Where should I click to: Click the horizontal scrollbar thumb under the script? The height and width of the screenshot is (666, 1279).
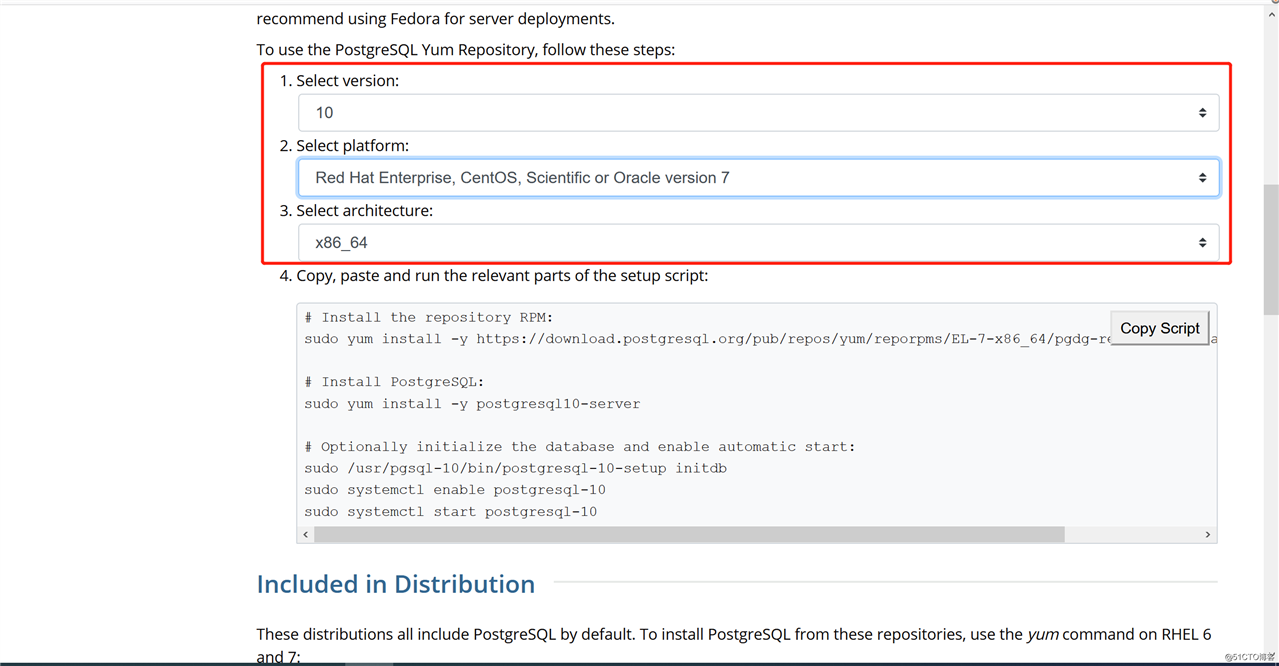tap(689, 535)
